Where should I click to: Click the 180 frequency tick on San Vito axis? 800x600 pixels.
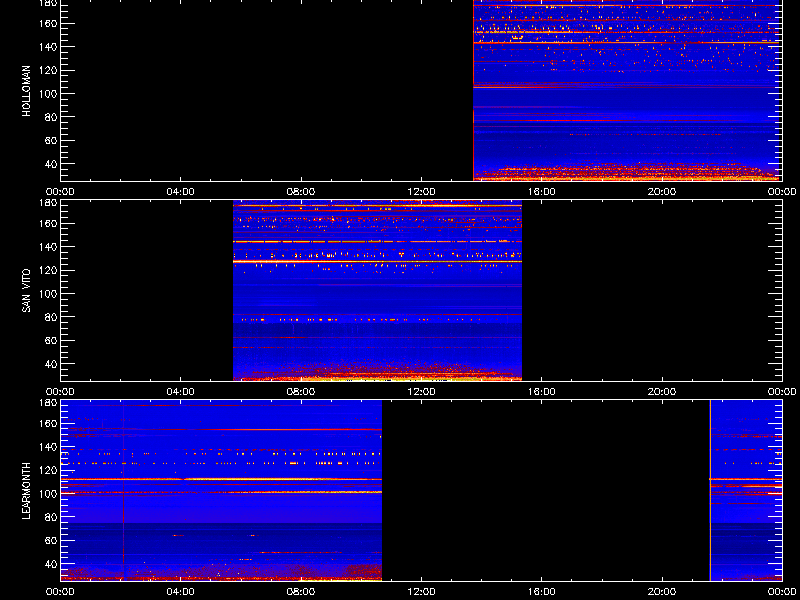tap(49, 203)
